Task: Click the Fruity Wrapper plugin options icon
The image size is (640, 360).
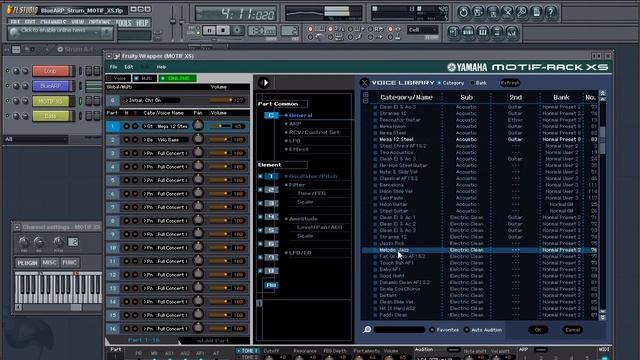Action: [117, 56]
